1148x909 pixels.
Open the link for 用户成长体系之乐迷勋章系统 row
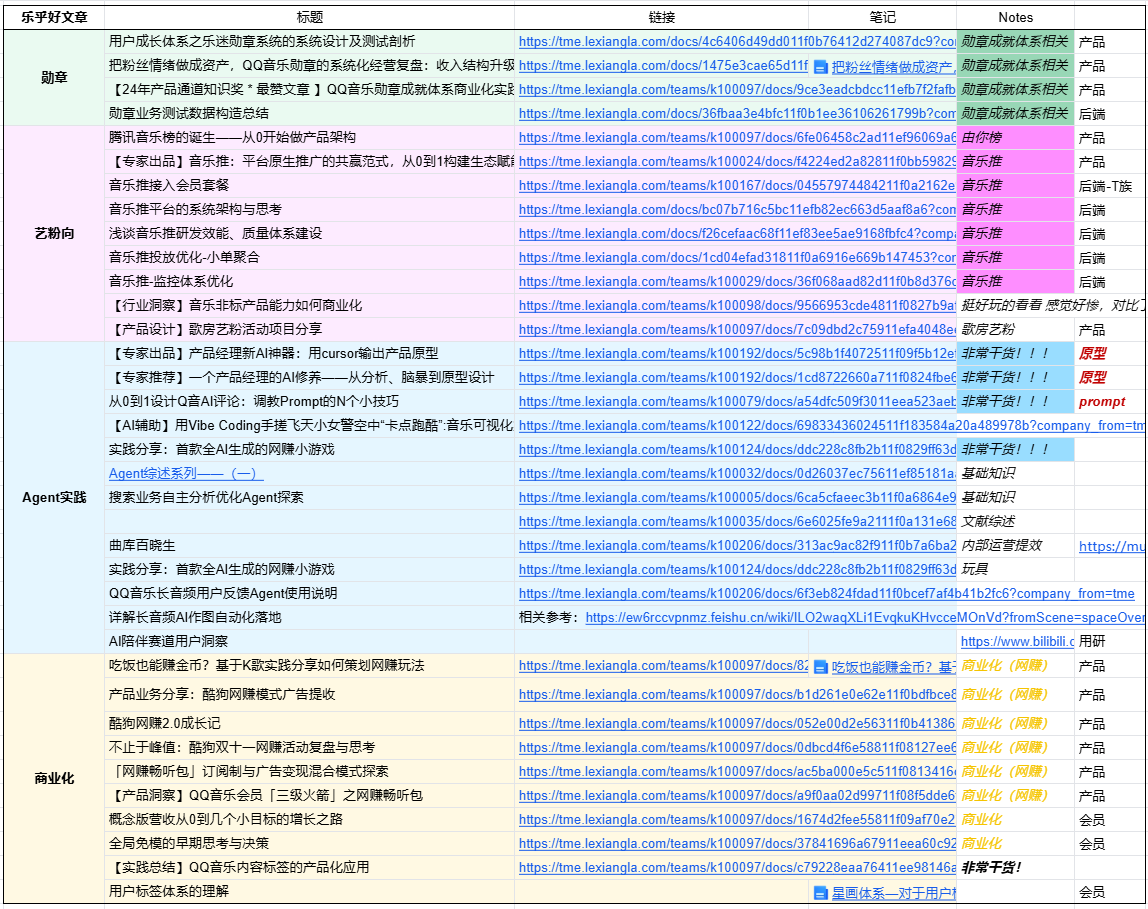[737, 42]
